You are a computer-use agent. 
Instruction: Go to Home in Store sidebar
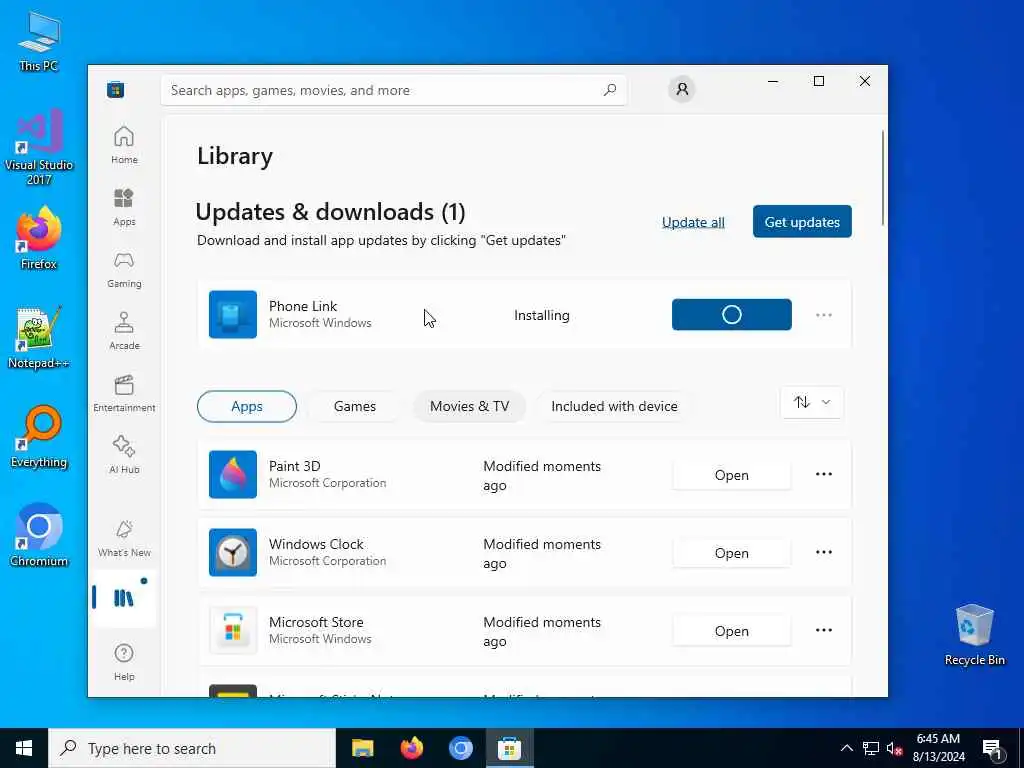pos(124,146)
